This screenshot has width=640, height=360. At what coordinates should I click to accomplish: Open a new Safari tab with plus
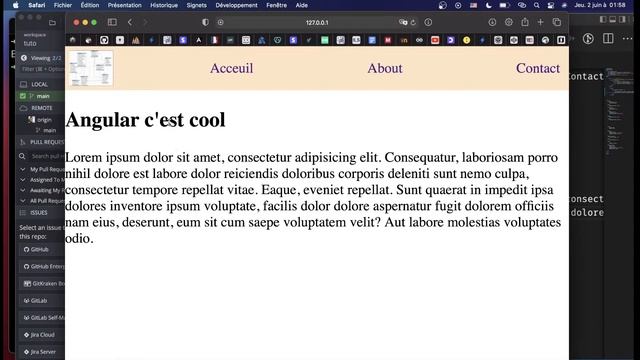tap(540, 22)
